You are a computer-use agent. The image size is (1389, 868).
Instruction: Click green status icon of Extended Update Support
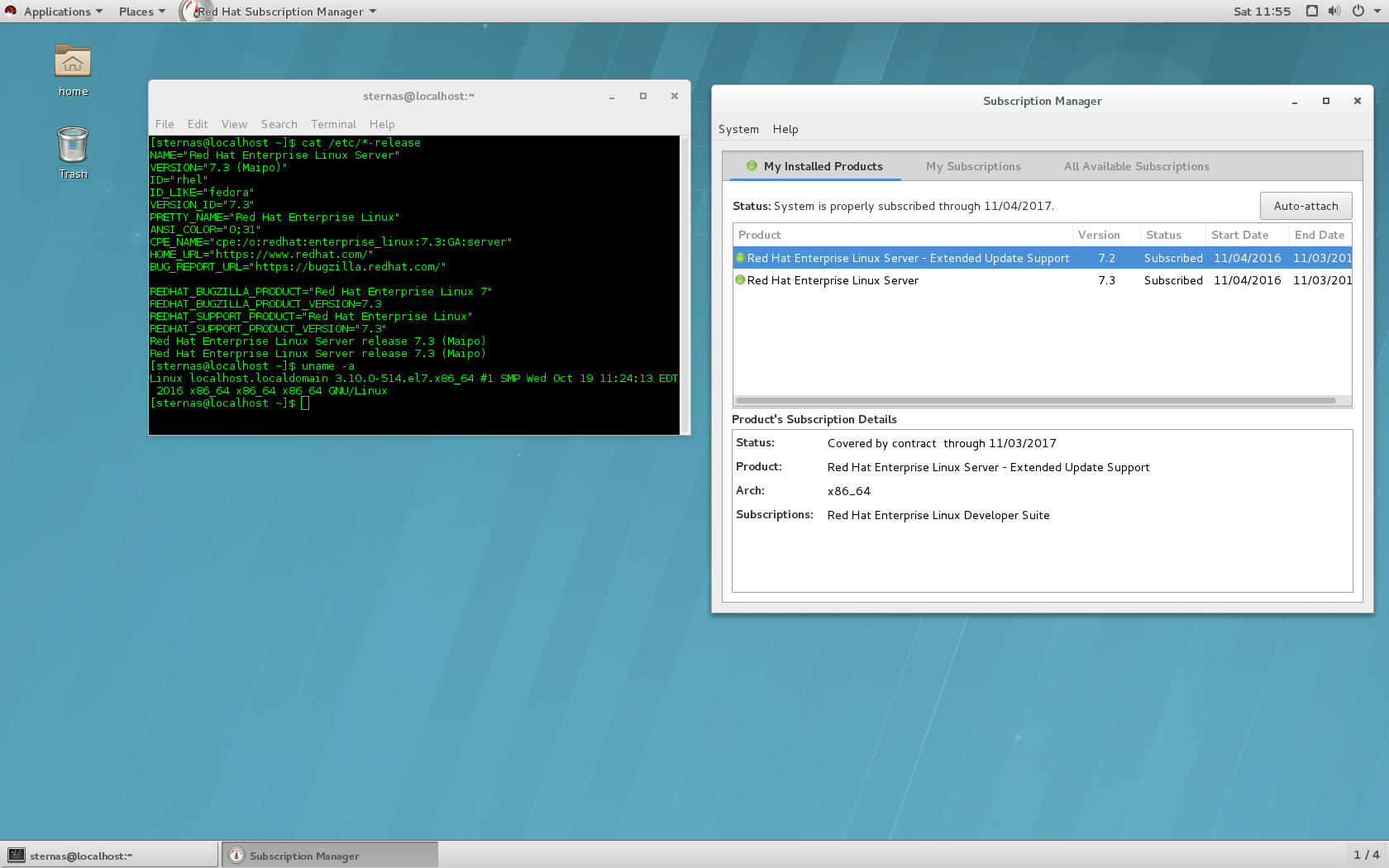point(740,258)
